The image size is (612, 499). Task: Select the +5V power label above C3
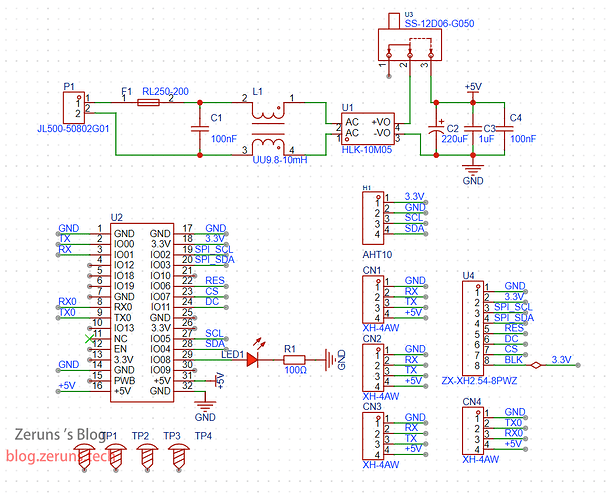[473, 86]
